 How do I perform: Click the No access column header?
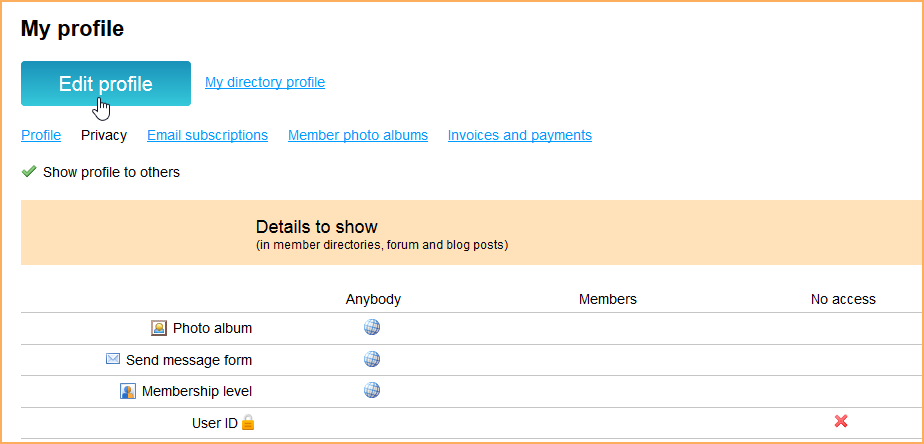(843, 300)
